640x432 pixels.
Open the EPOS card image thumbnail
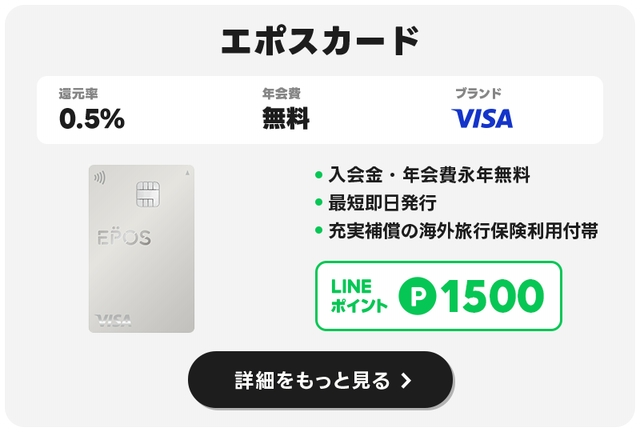pos(145,250)
